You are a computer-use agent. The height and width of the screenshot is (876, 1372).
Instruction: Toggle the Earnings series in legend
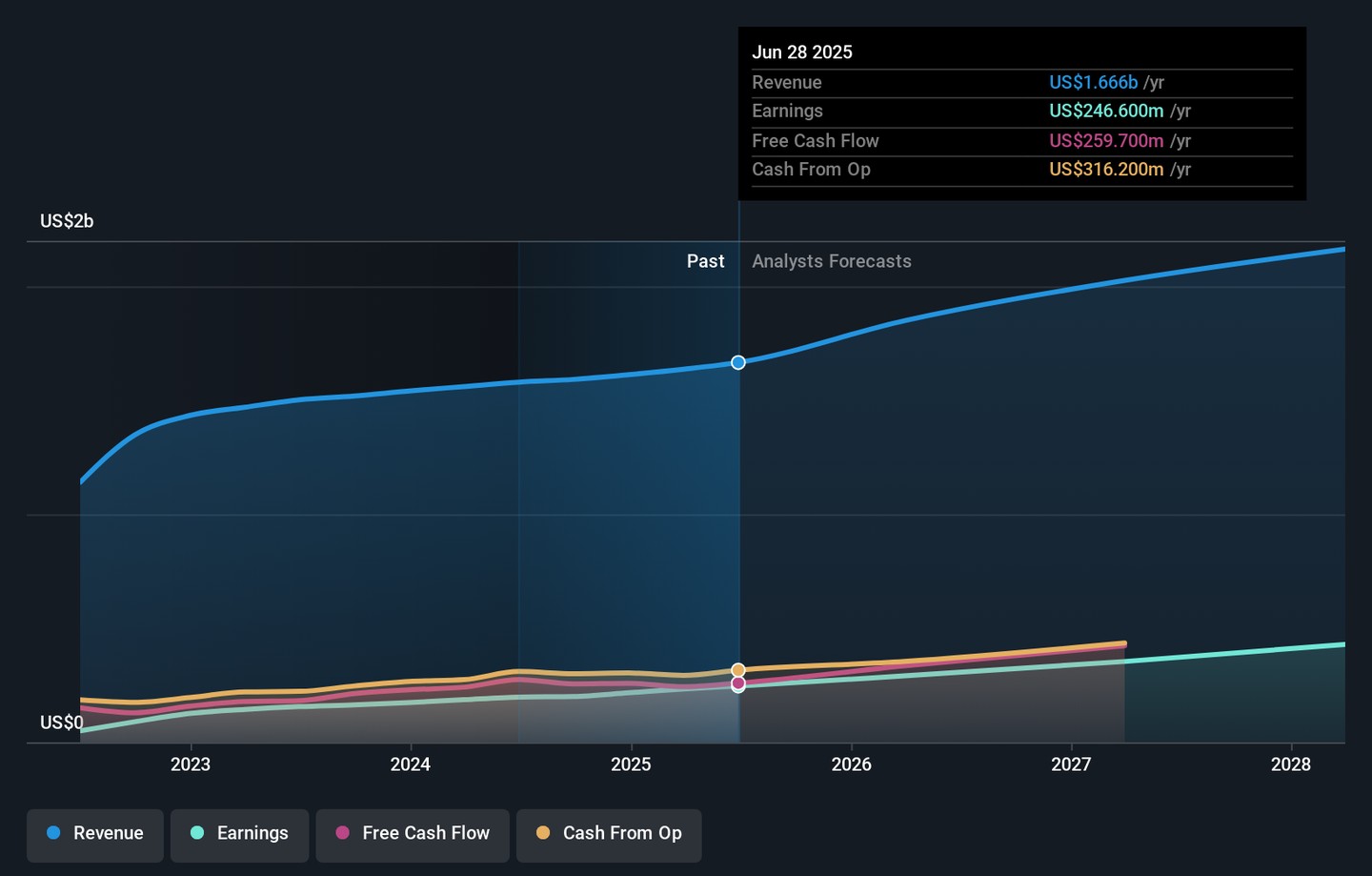point(239,834)
